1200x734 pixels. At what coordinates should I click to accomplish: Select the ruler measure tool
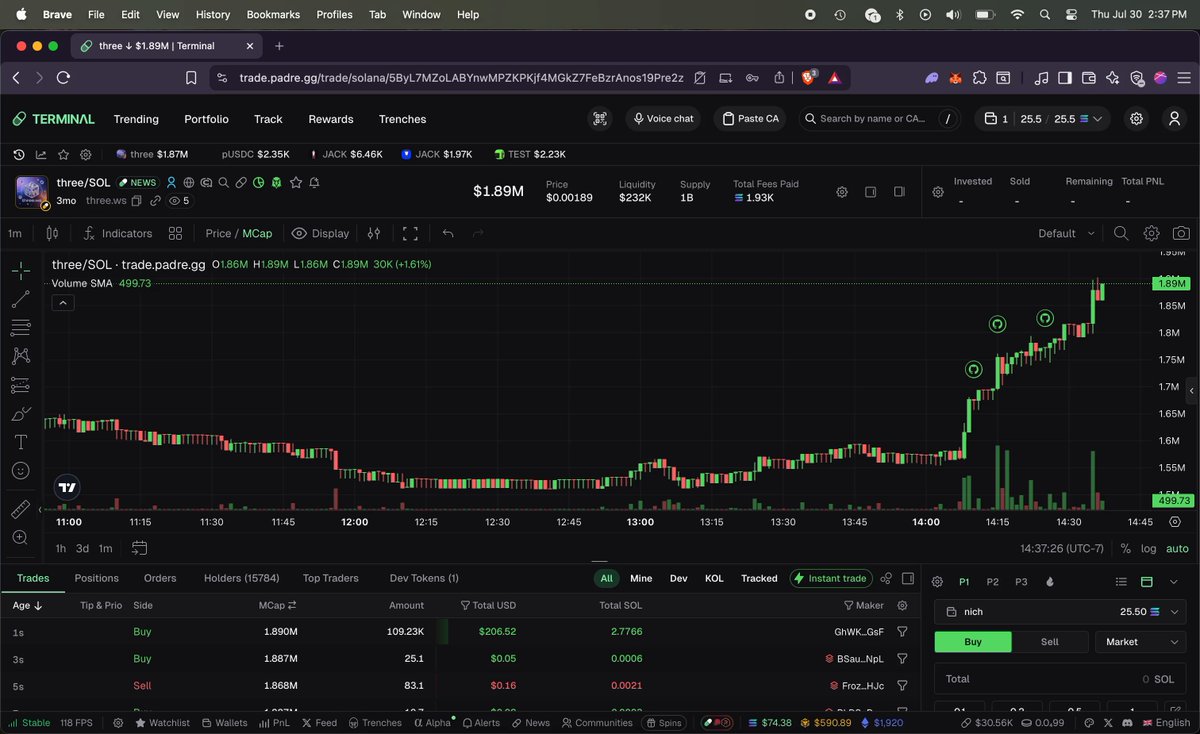(20, 509)
